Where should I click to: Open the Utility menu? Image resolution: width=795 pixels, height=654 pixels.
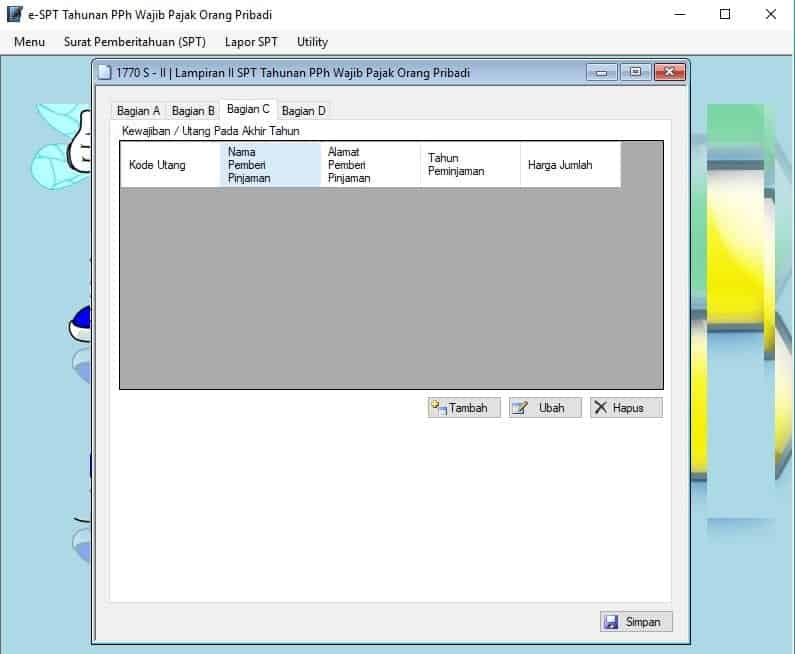tap(312, 42)
